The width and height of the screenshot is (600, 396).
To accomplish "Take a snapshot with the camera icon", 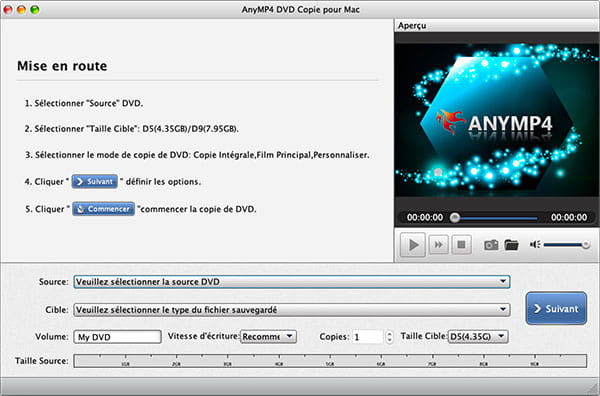I will pos(491,245).
